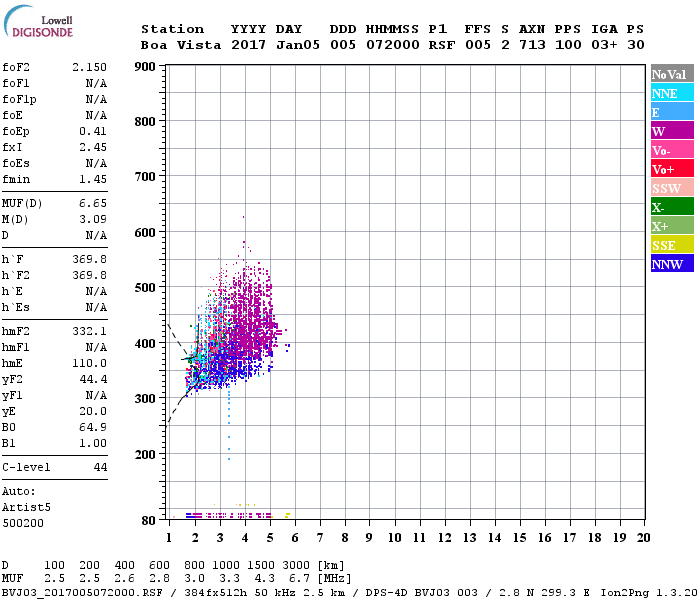Click the 200 height axis label

145,454
